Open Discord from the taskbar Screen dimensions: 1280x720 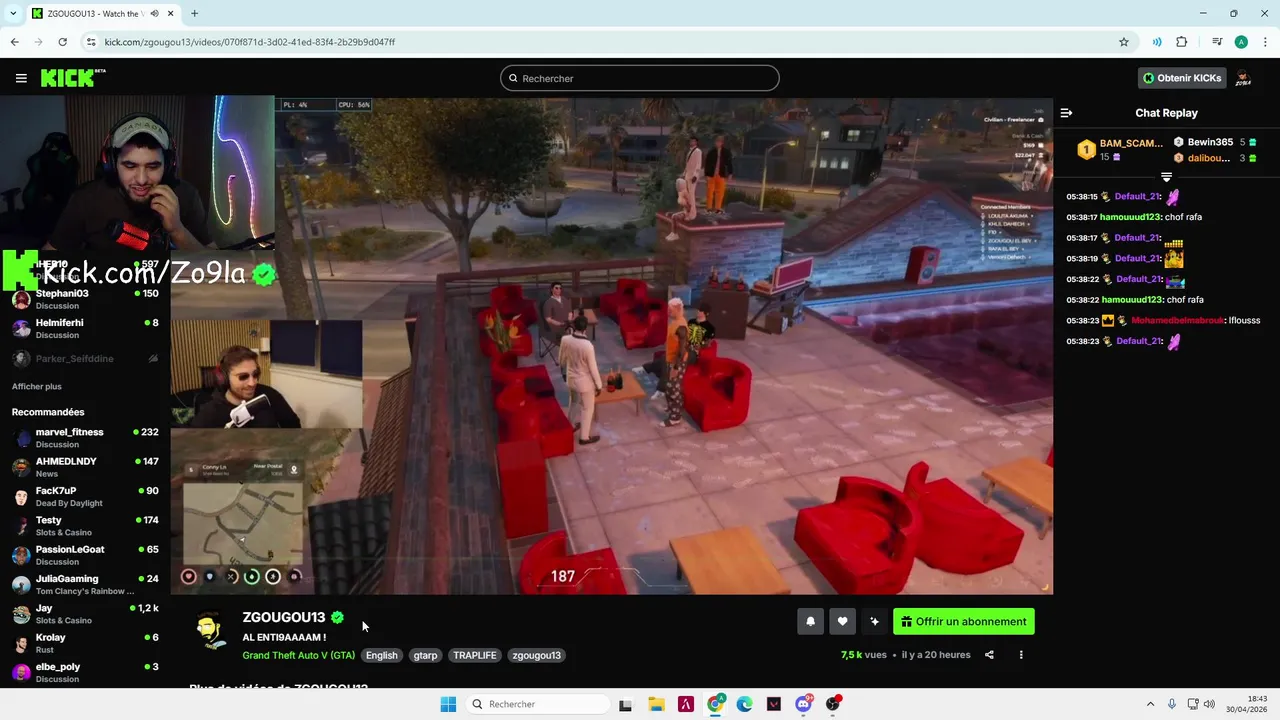click(803, 704)
